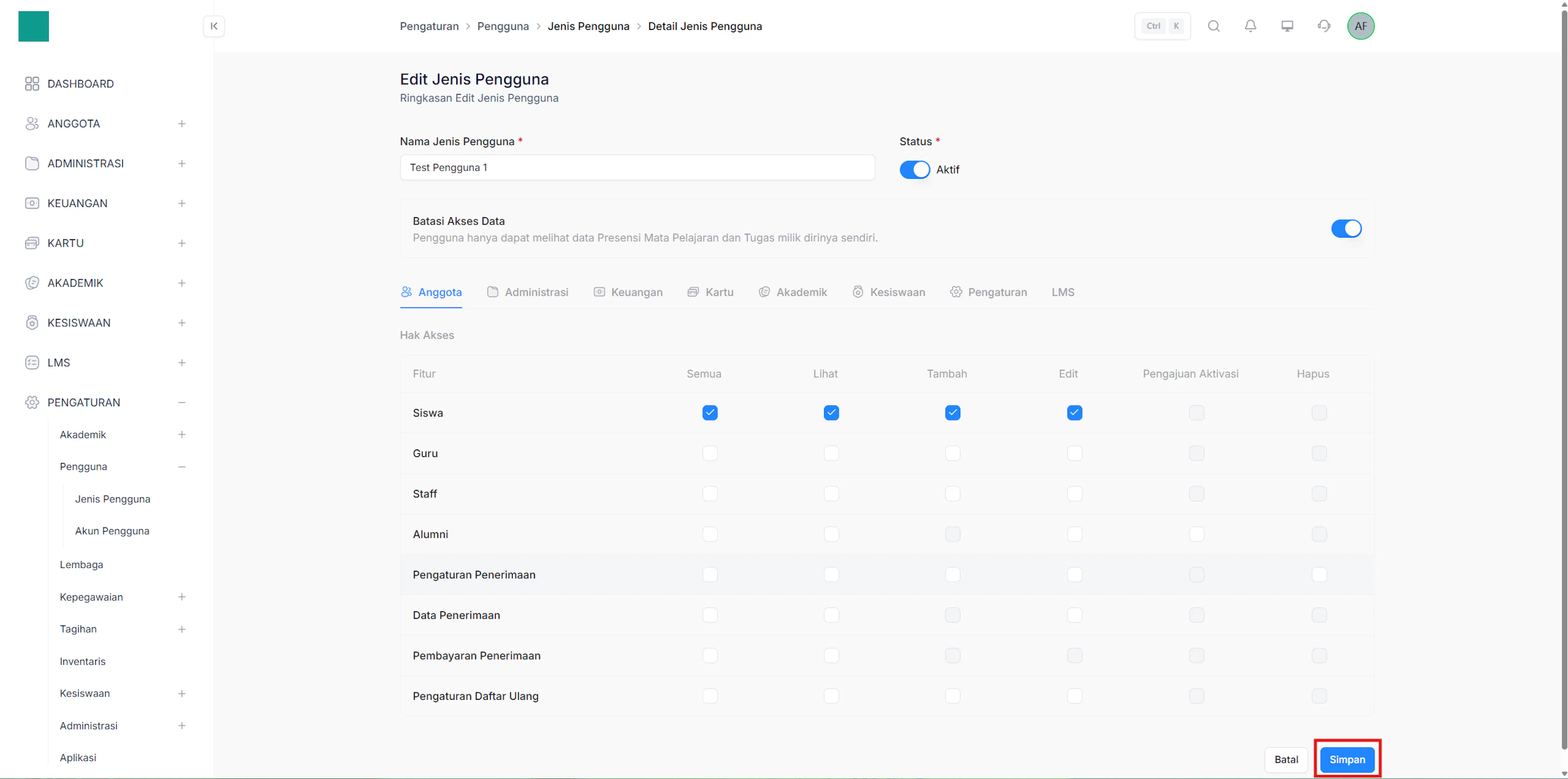
Task: Expand the Tagihan submenu
Action: pos(181,629)
